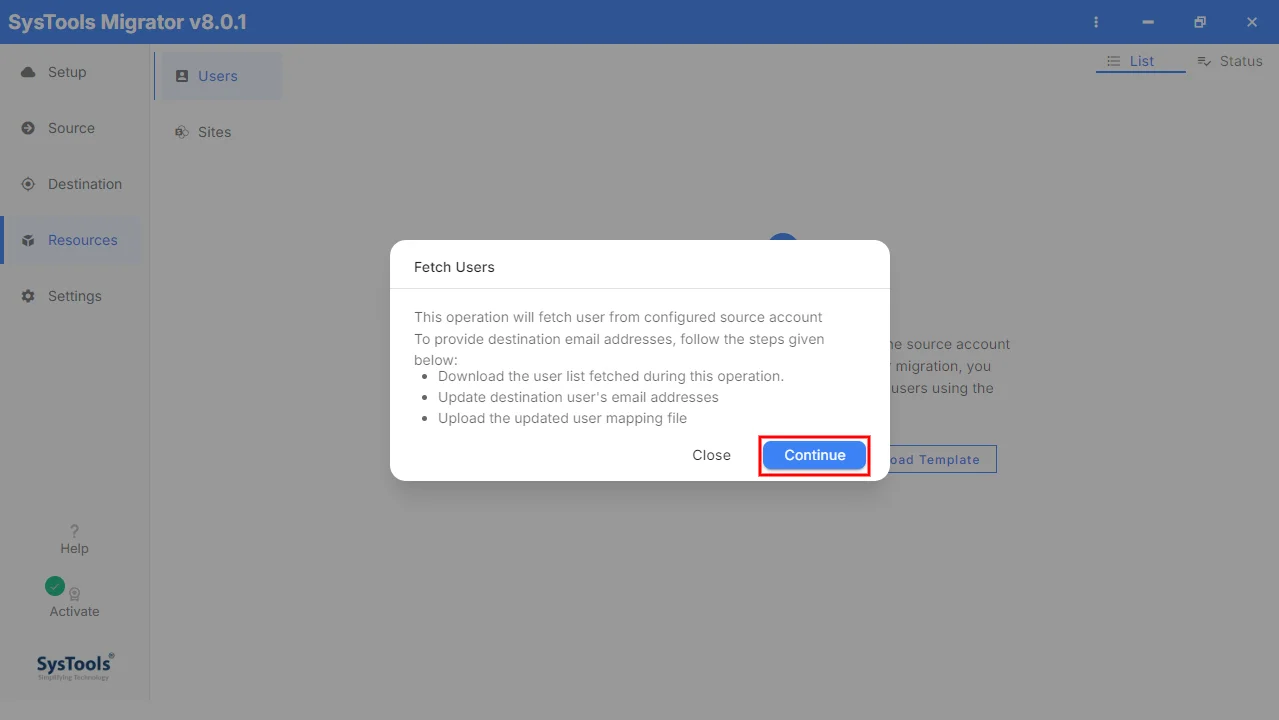The width and height of the screenshot is (1279, 720).
Task: Click the Settings gear icon
Action: pos(28,296)
